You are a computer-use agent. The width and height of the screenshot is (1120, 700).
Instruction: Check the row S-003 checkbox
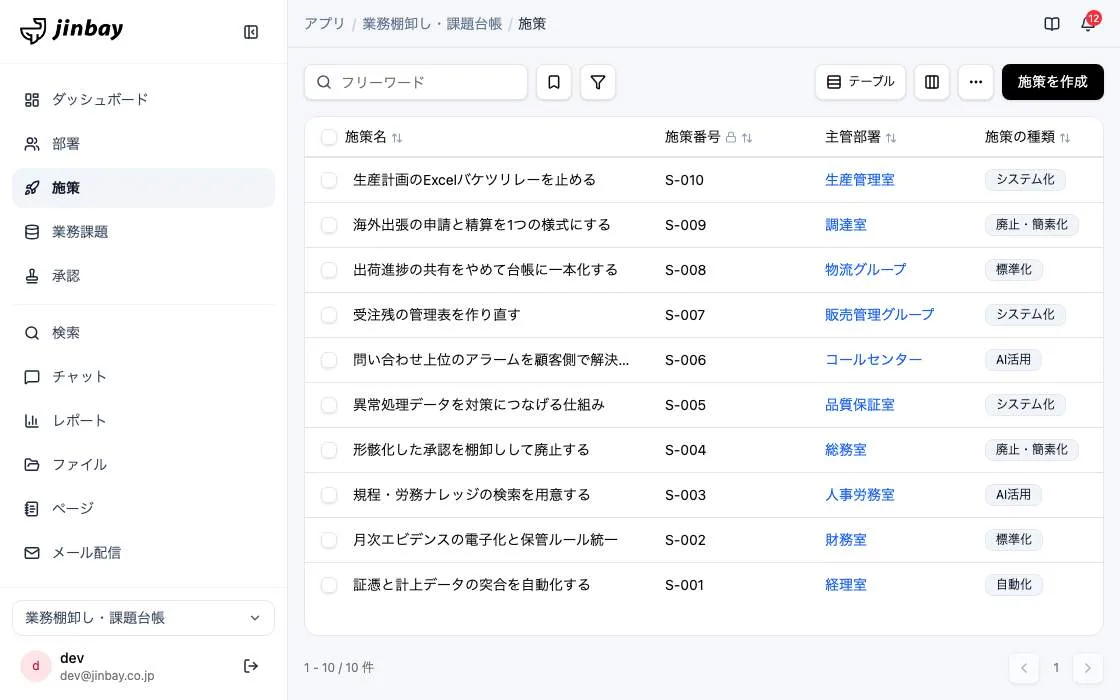329,495
